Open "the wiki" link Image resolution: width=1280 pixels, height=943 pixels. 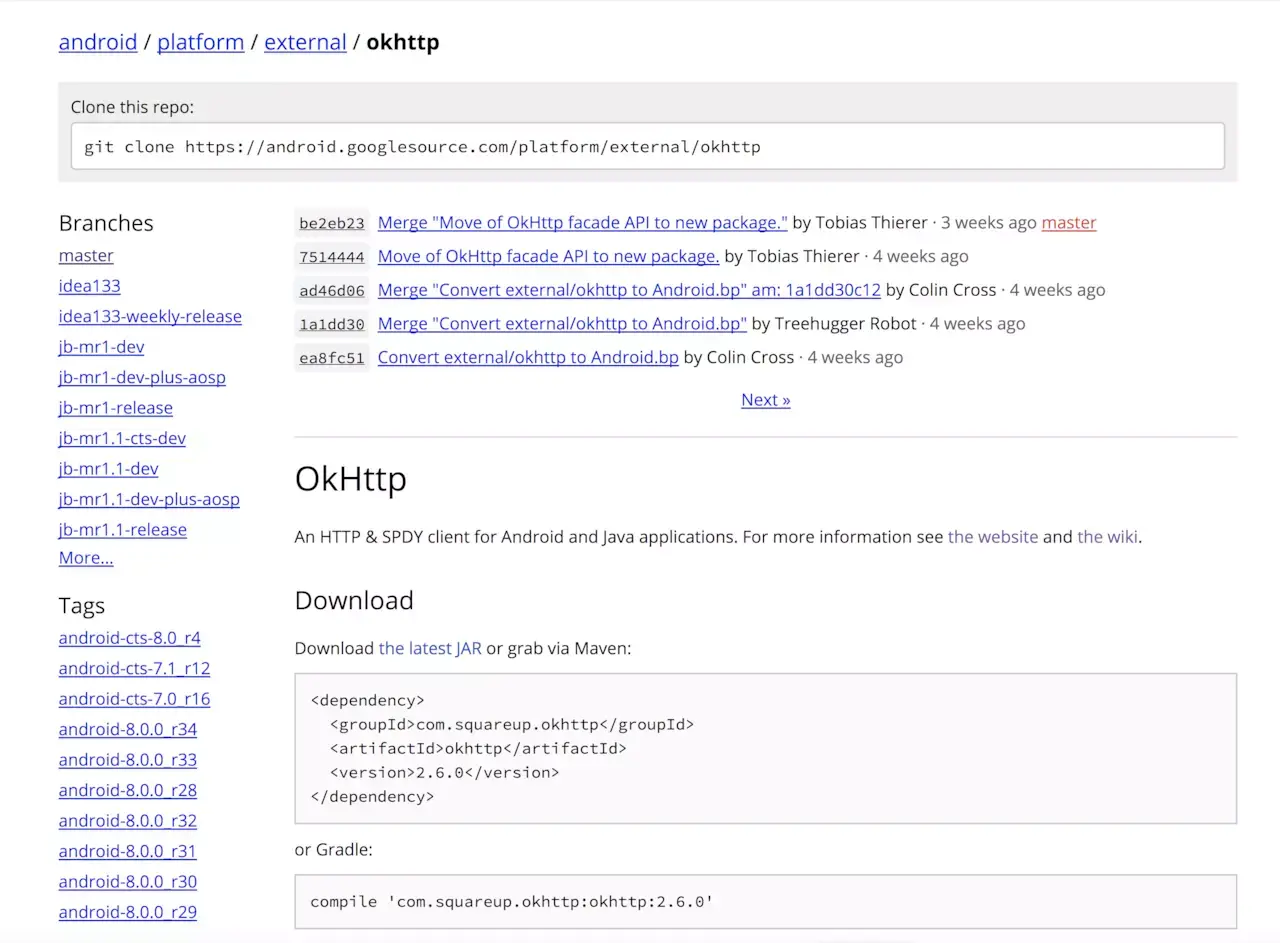coord(1107,537)
